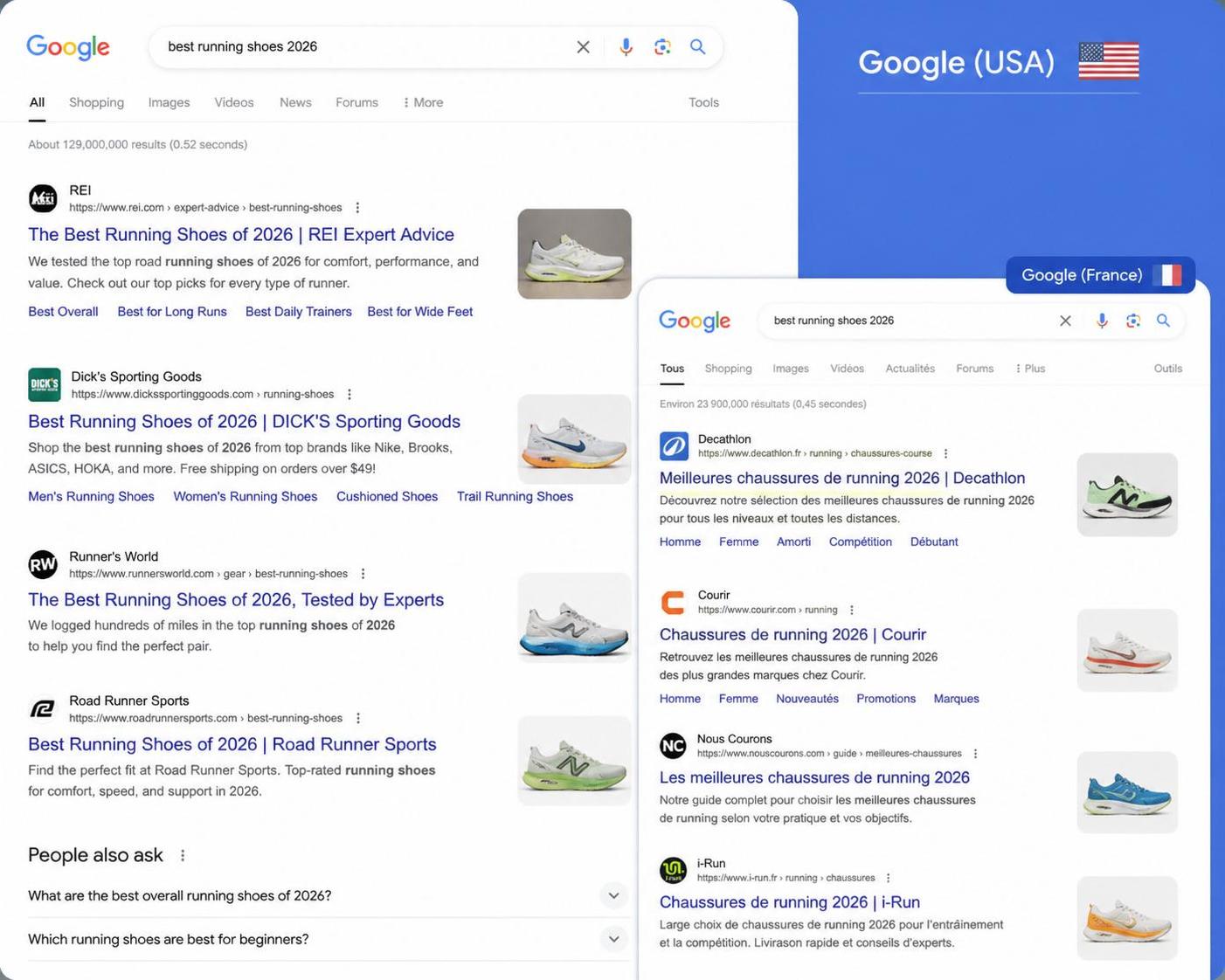Open three-dot menu beside nouscourons.com URL
The image size is (1225, 980).
[975, 754]
